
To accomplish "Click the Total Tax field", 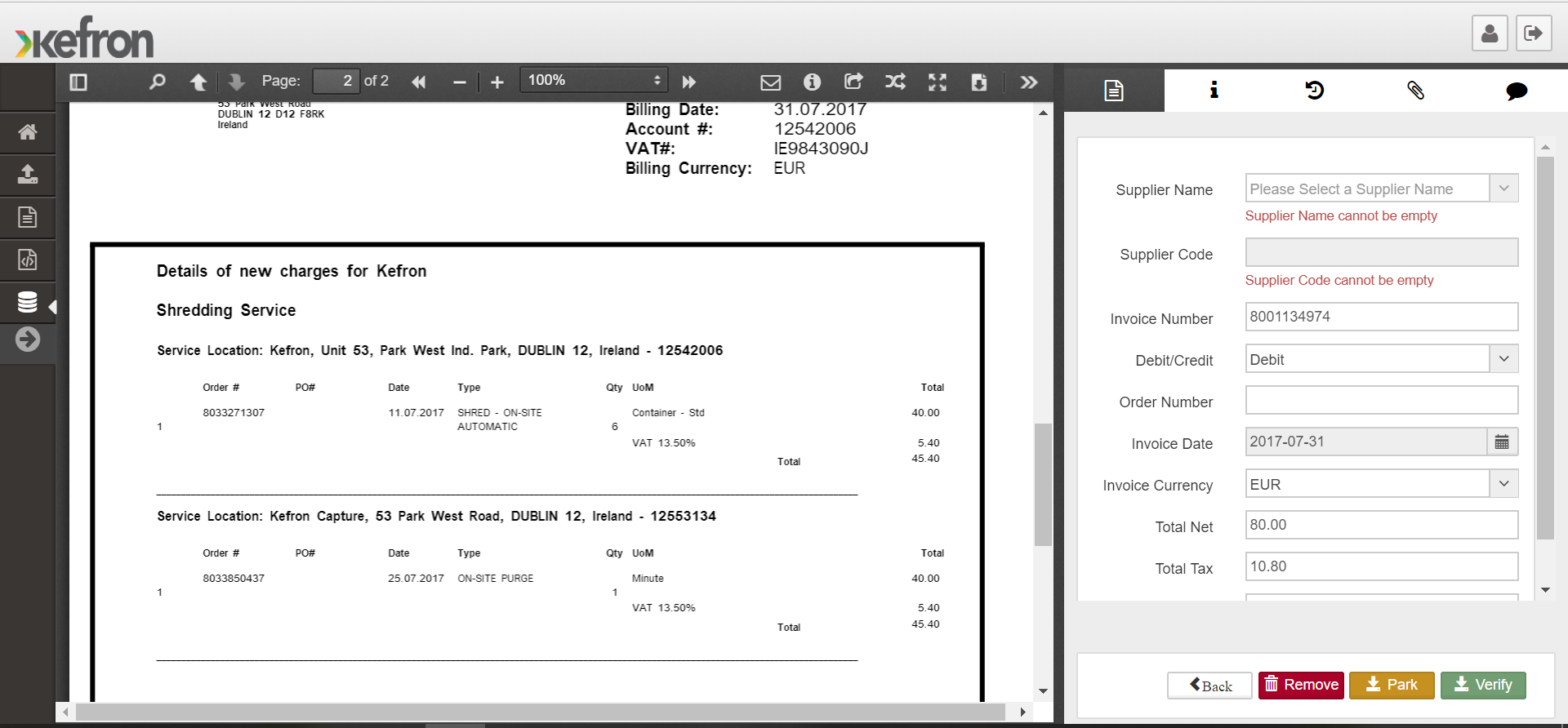I will coord(1382,566).
